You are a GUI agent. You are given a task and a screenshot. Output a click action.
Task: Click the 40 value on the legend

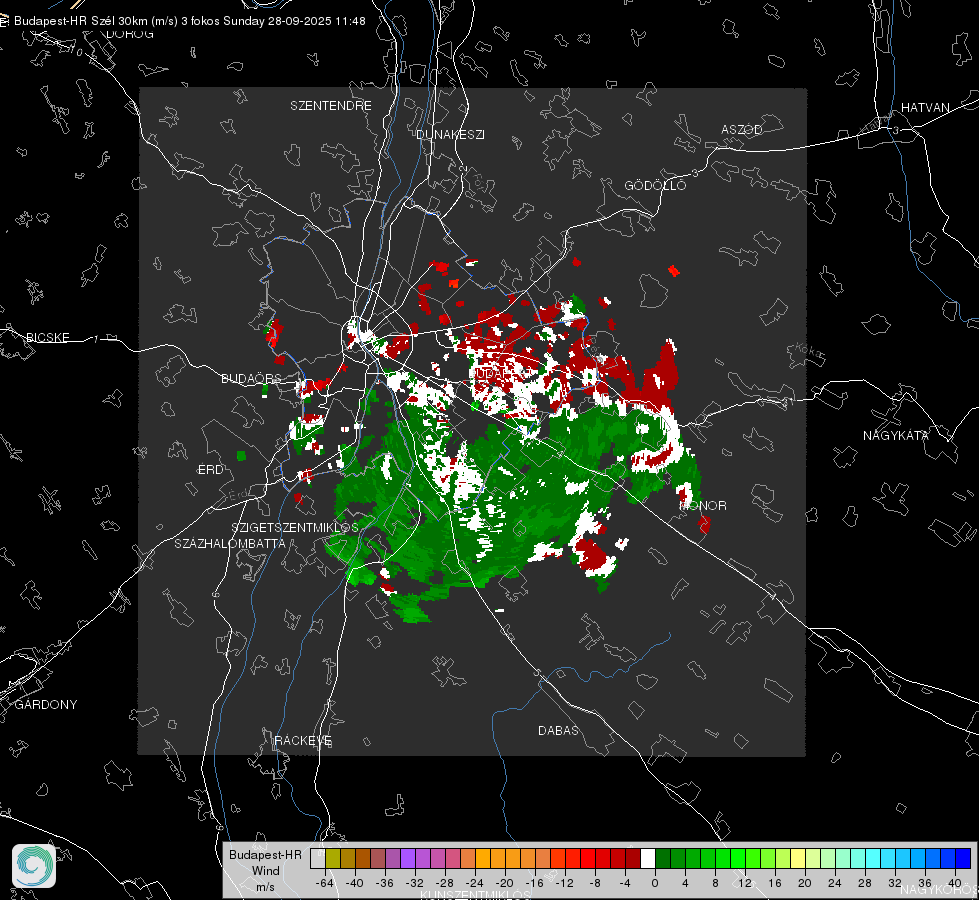click(954, 883)
